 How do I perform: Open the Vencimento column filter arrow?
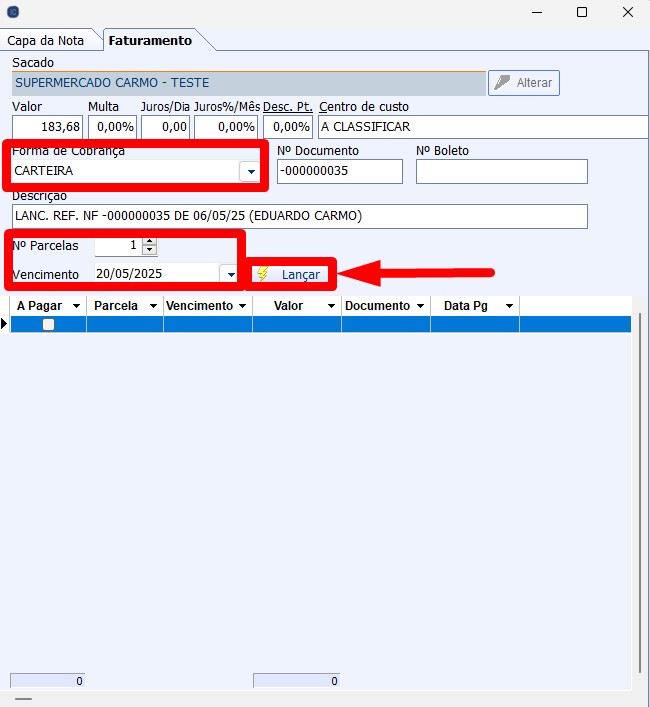(x=243, y=306)
